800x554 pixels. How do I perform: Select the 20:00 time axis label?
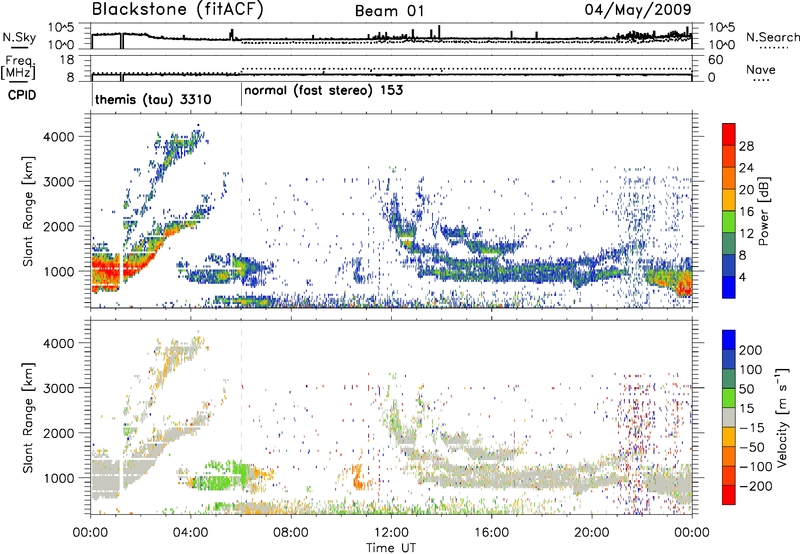592,531
